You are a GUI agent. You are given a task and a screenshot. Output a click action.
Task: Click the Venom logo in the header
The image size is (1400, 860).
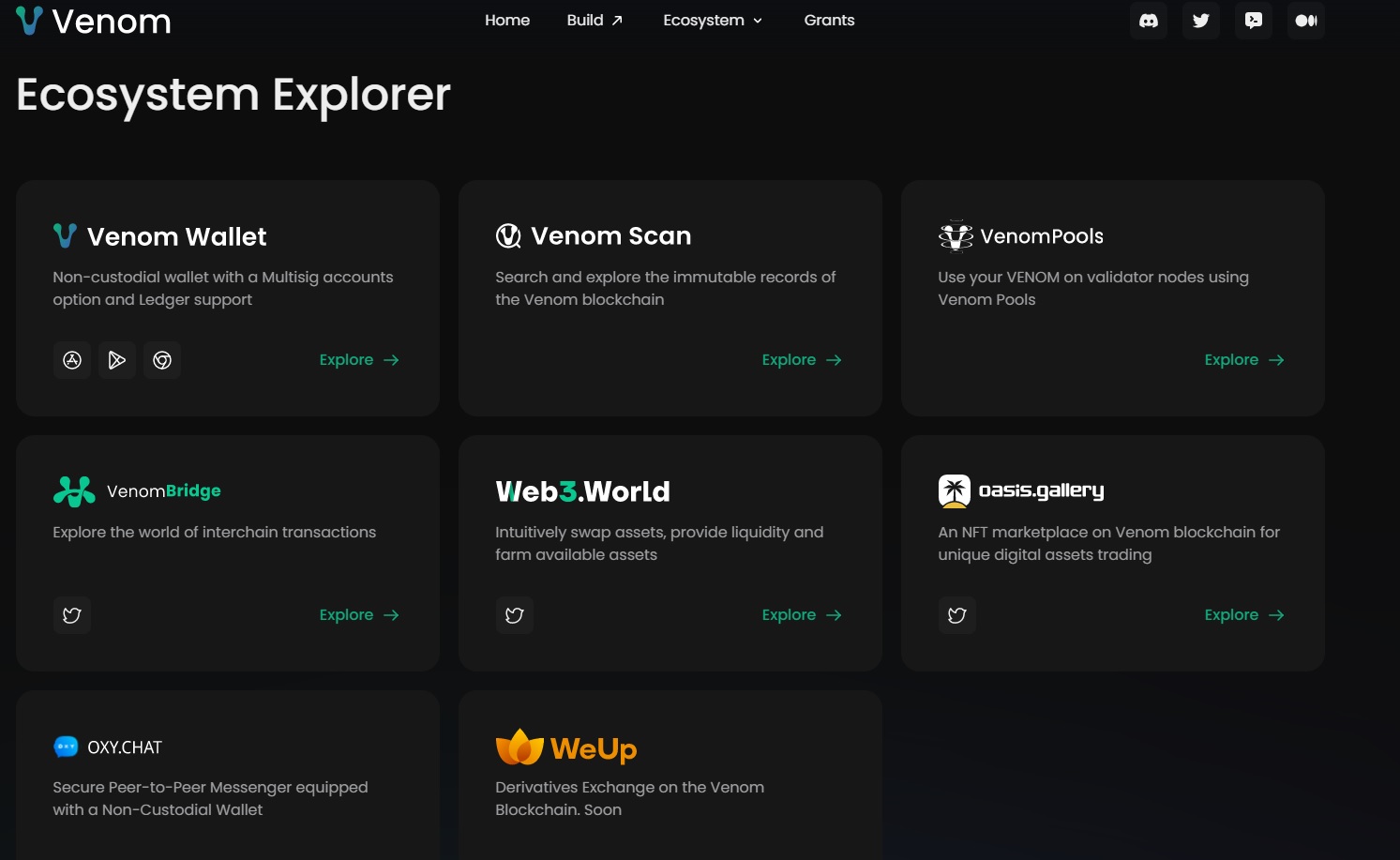[94, 21]
